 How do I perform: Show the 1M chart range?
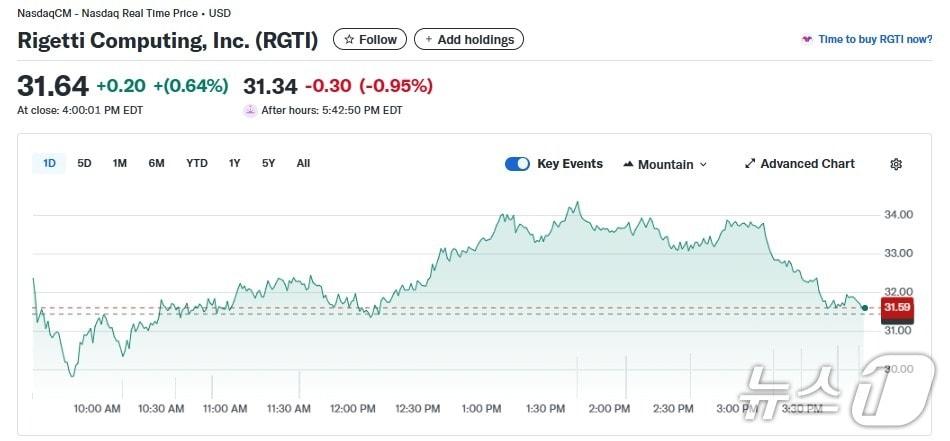click(120, 163)
